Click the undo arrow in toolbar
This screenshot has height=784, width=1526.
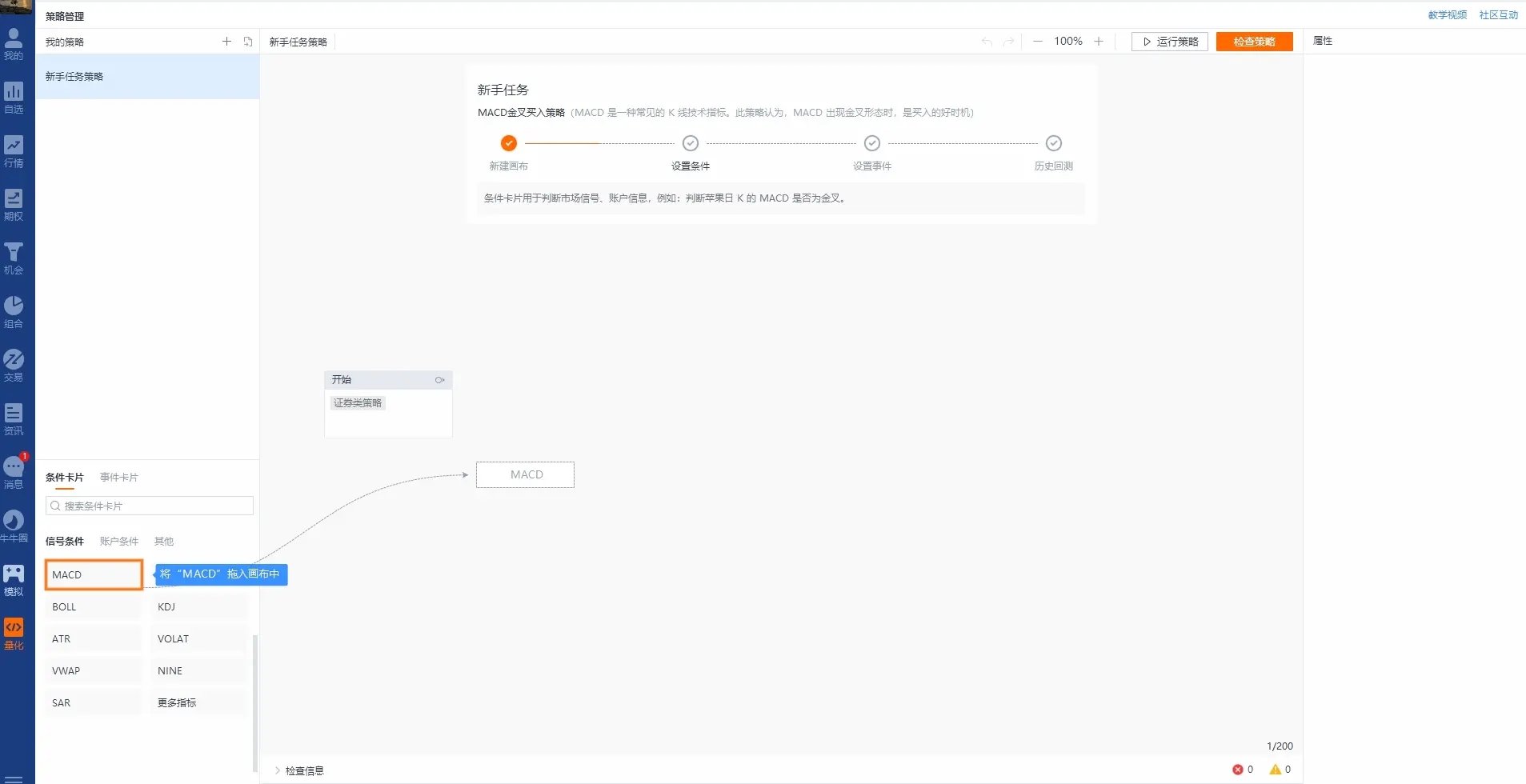click(987, 42)
